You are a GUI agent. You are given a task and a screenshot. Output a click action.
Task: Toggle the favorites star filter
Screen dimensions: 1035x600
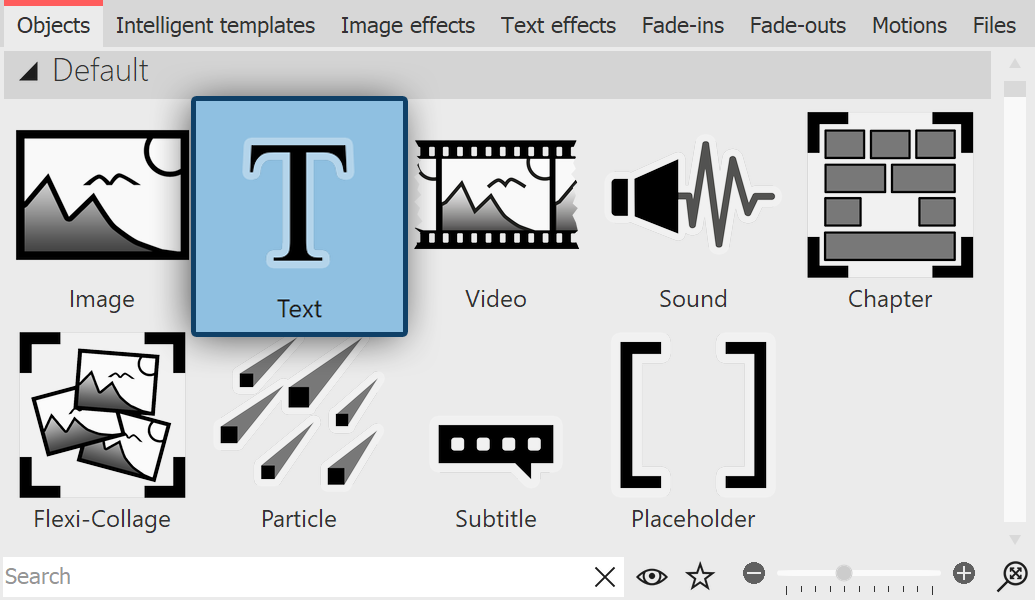[x=700, y=576]
